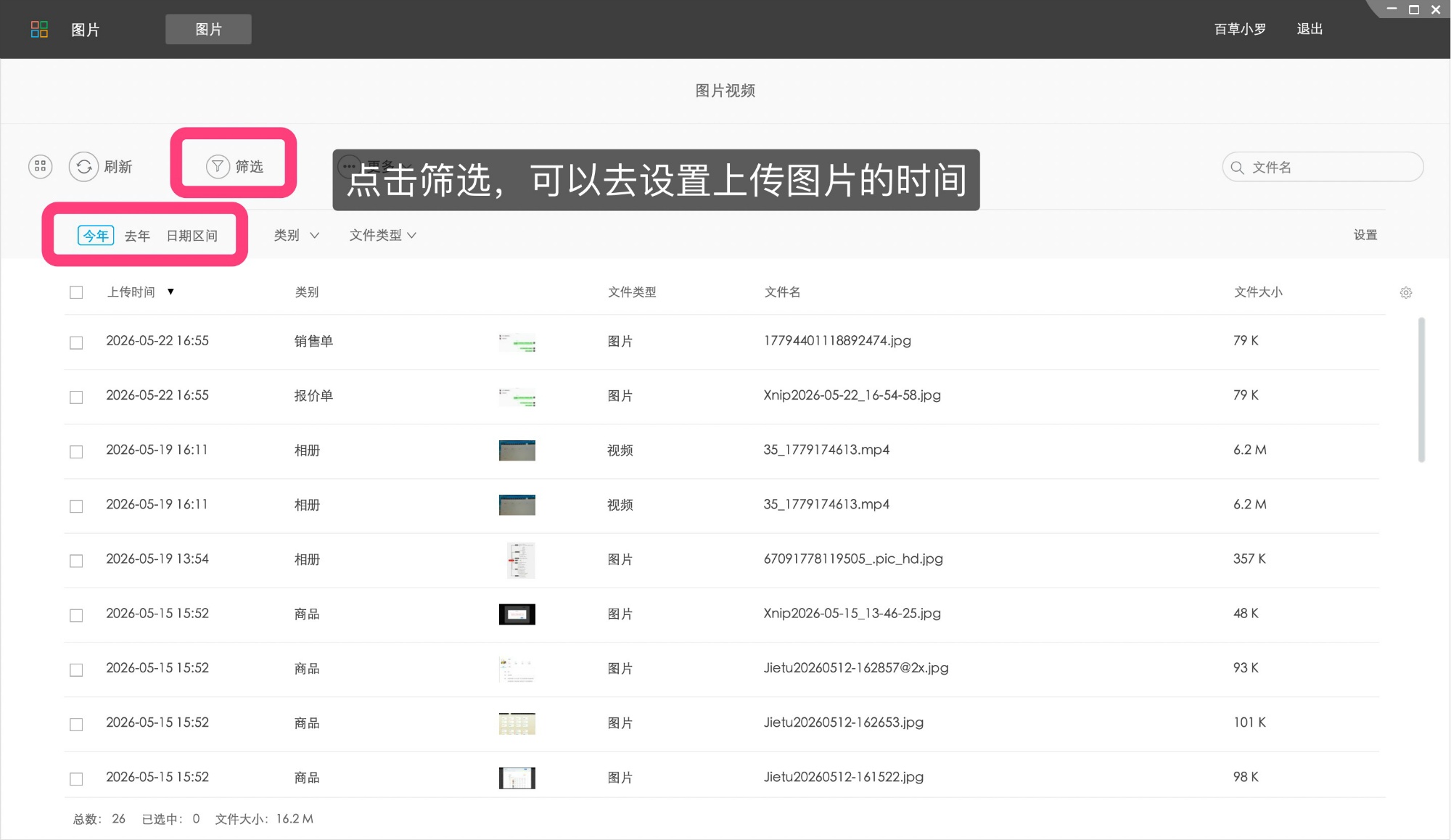1451x840 pixels.
Task: Click the 类别 column header in table
Action: pyautogui.click(x=307, y=292)
